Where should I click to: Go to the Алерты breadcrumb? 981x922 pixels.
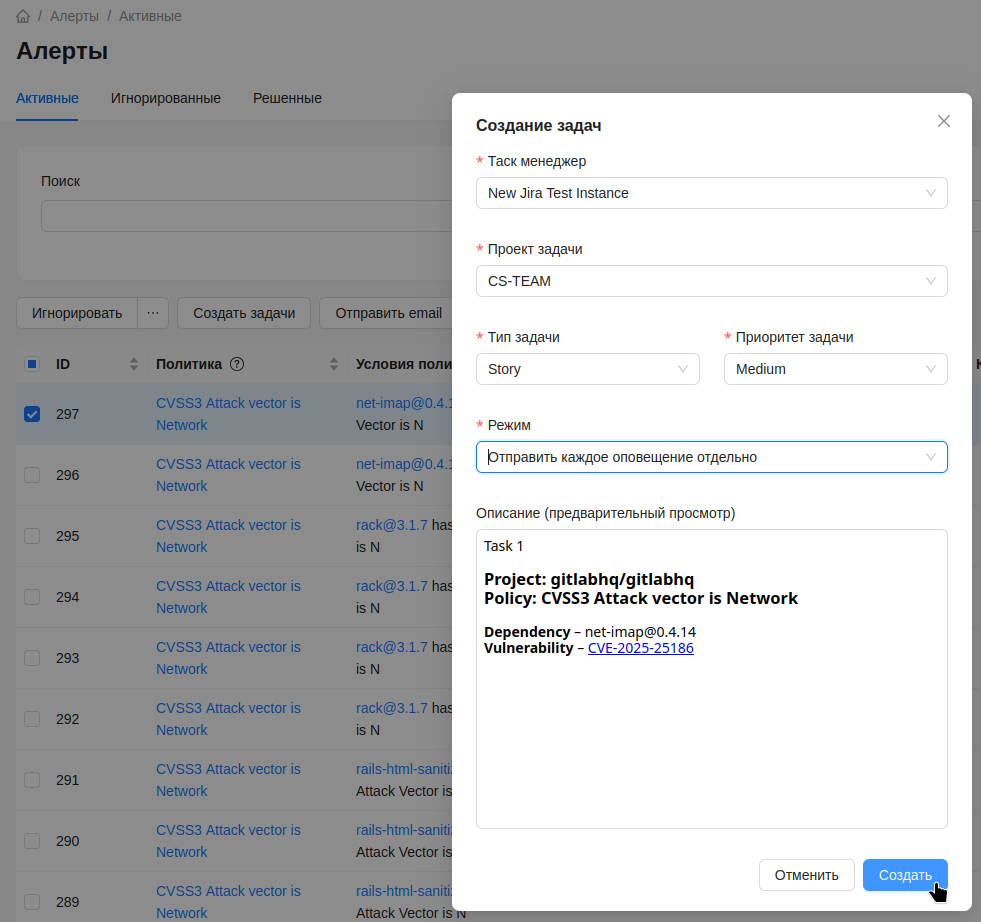point(74,16)
